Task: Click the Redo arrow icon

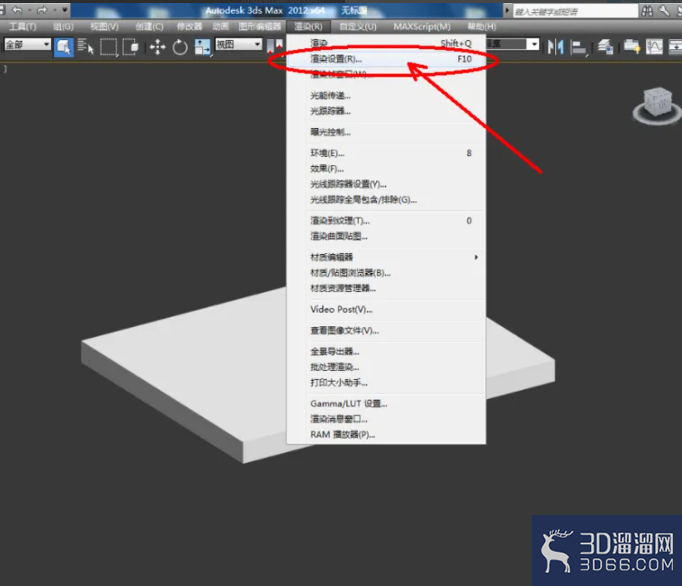Action: [42, 10]
